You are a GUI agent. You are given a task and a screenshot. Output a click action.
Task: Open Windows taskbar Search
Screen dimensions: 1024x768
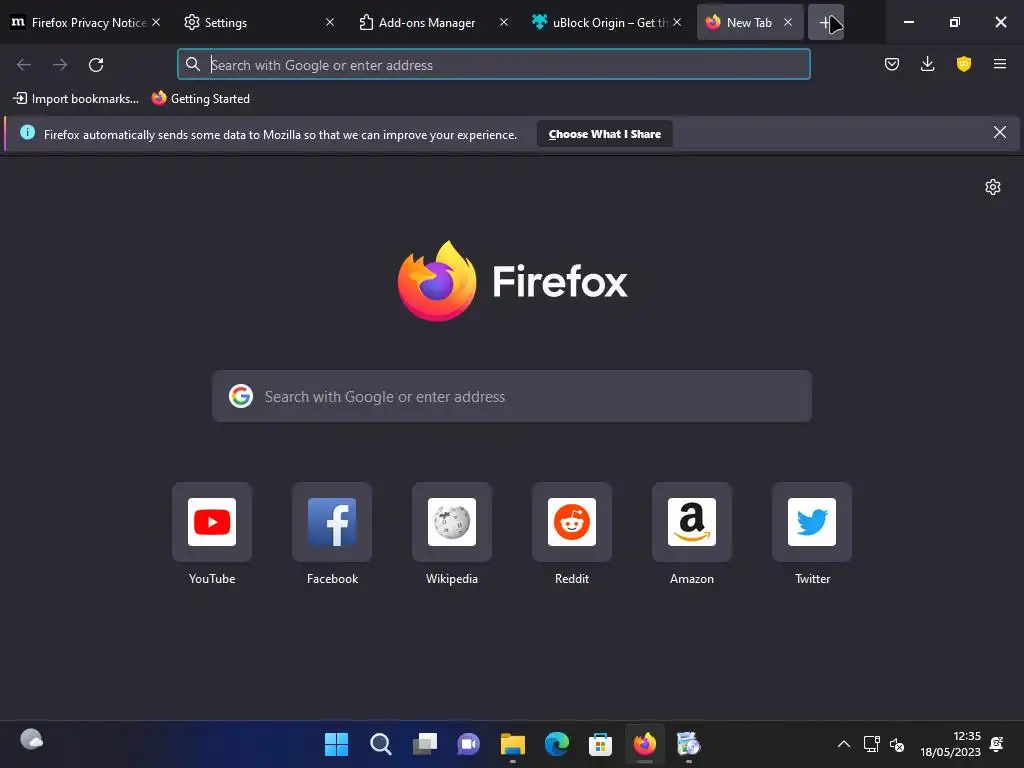click(381, 744)
